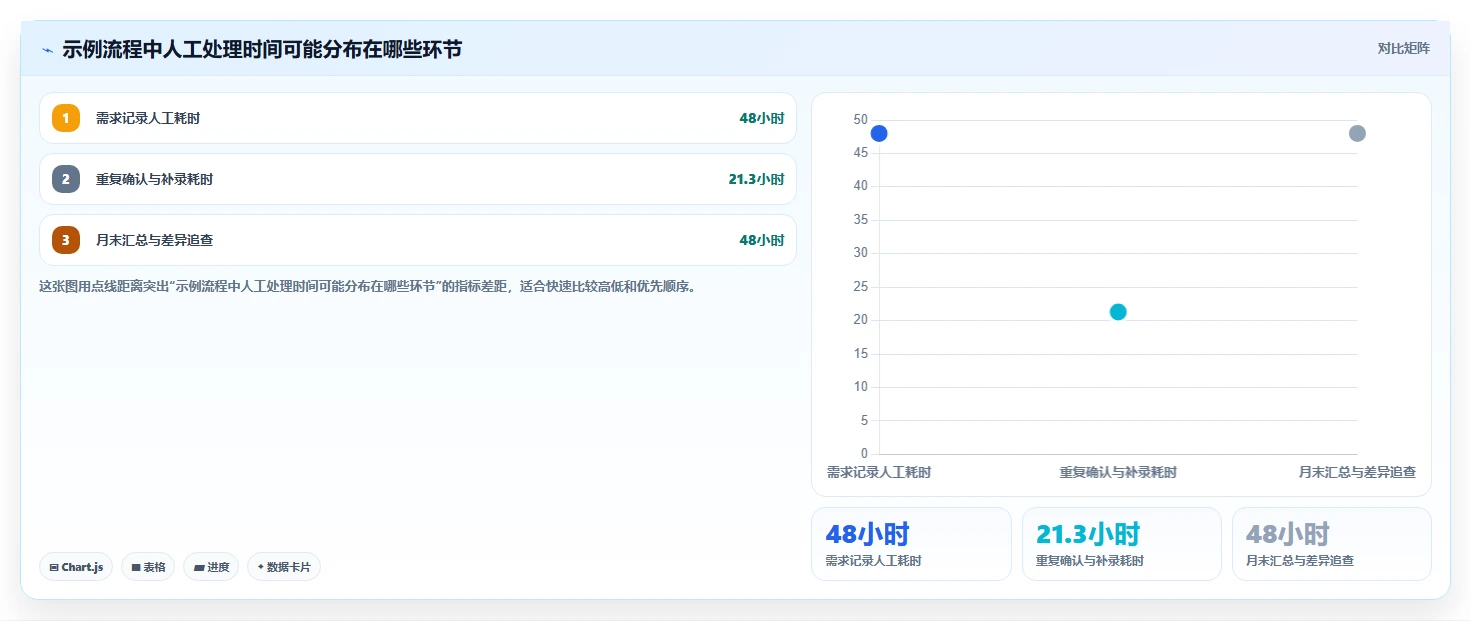Click the 数据卡片 tag

pyautogui.click(x=284, y=567)
